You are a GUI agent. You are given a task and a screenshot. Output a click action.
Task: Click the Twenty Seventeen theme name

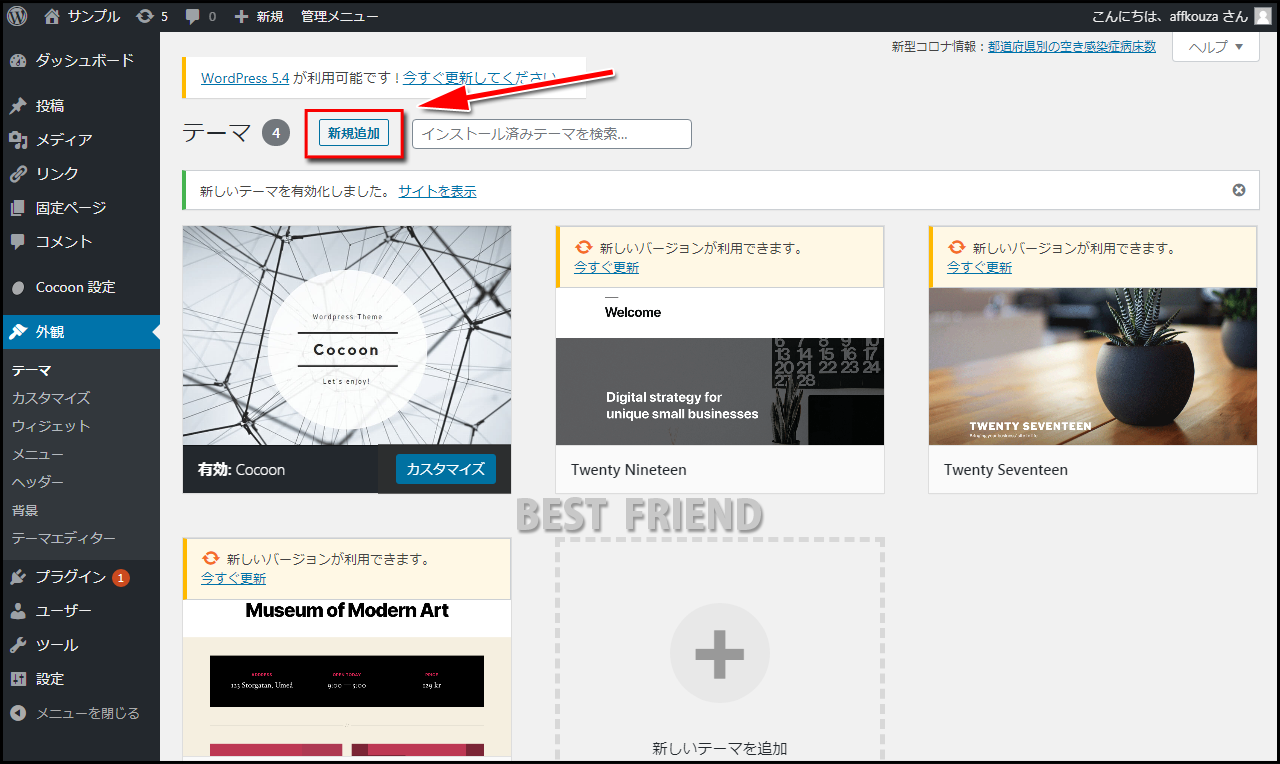(1006, 470)
